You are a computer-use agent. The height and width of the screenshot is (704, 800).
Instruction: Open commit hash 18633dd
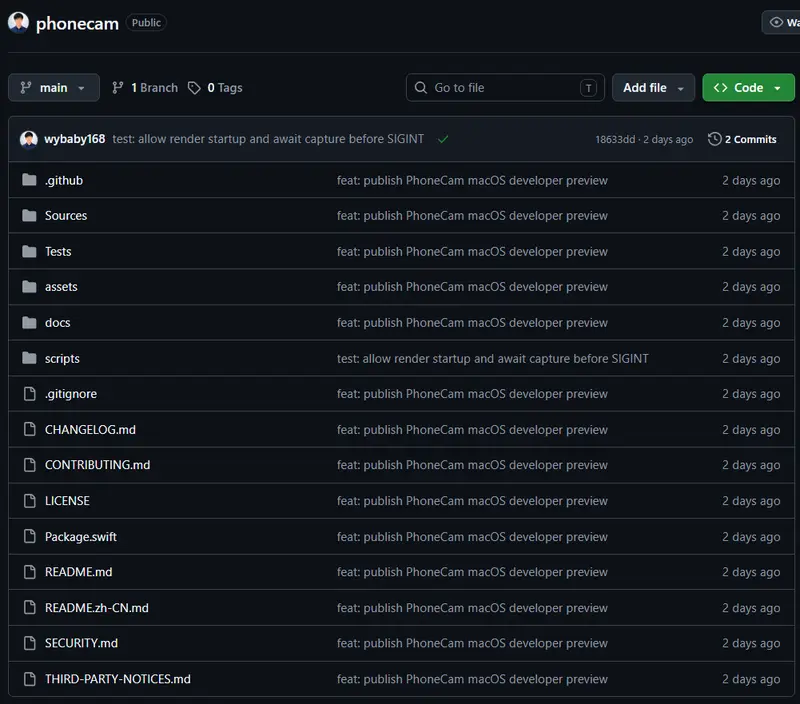coord(615,139)
